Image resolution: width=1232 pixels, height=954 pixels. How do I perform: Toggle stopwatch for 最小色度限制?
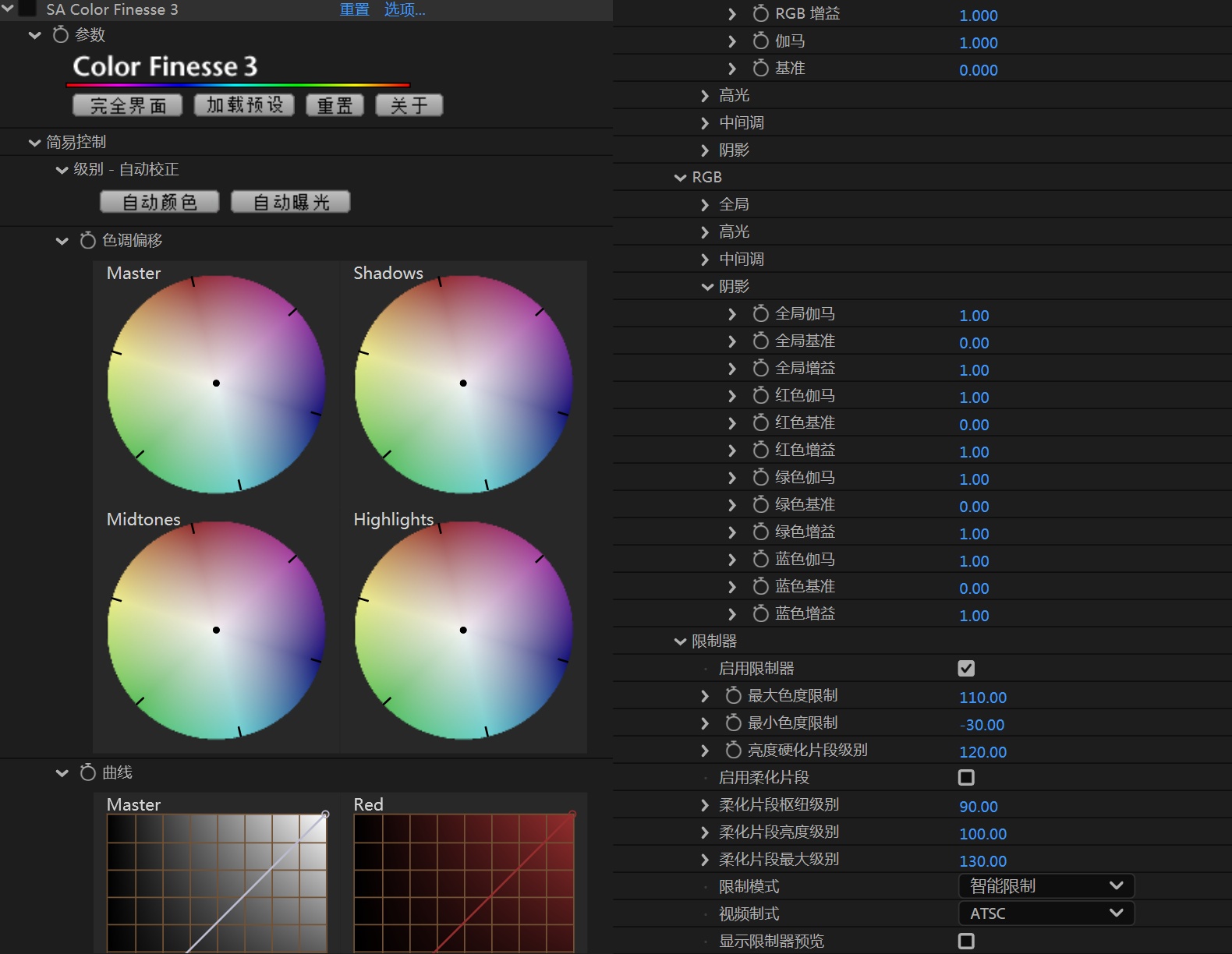point(733,723)
